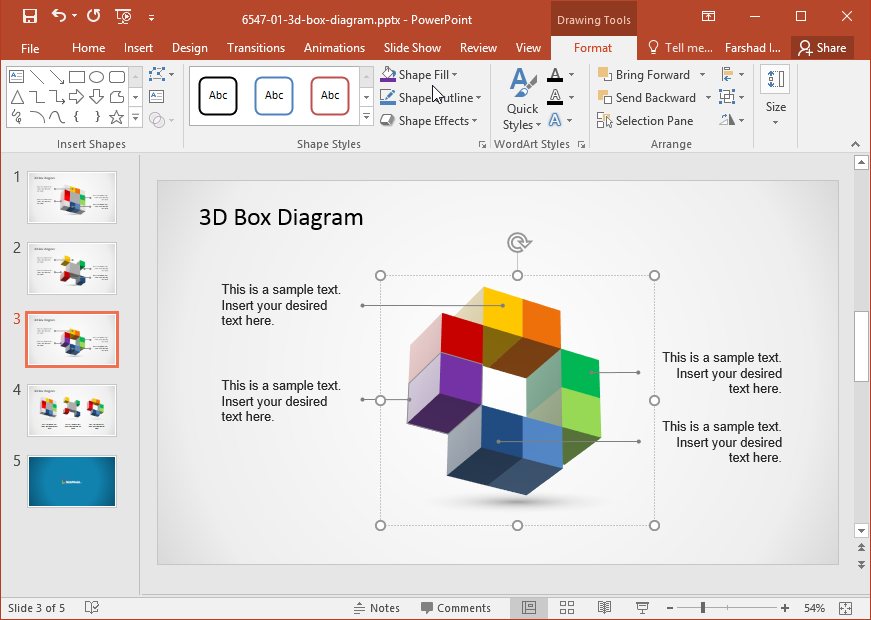
Task: Click the Send Backward button
Action: (647, 98)
